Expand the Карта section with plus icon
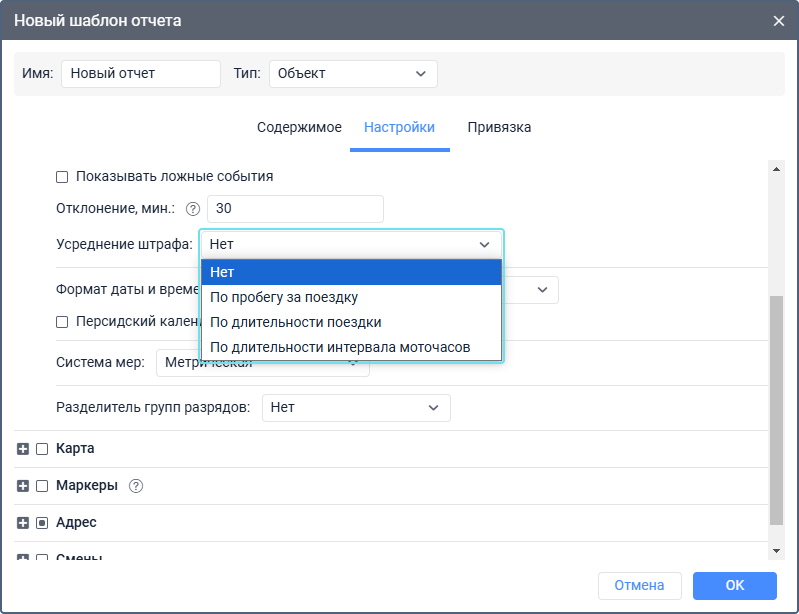The height and width of the screenshot is (614, 799). pos(23,449)
